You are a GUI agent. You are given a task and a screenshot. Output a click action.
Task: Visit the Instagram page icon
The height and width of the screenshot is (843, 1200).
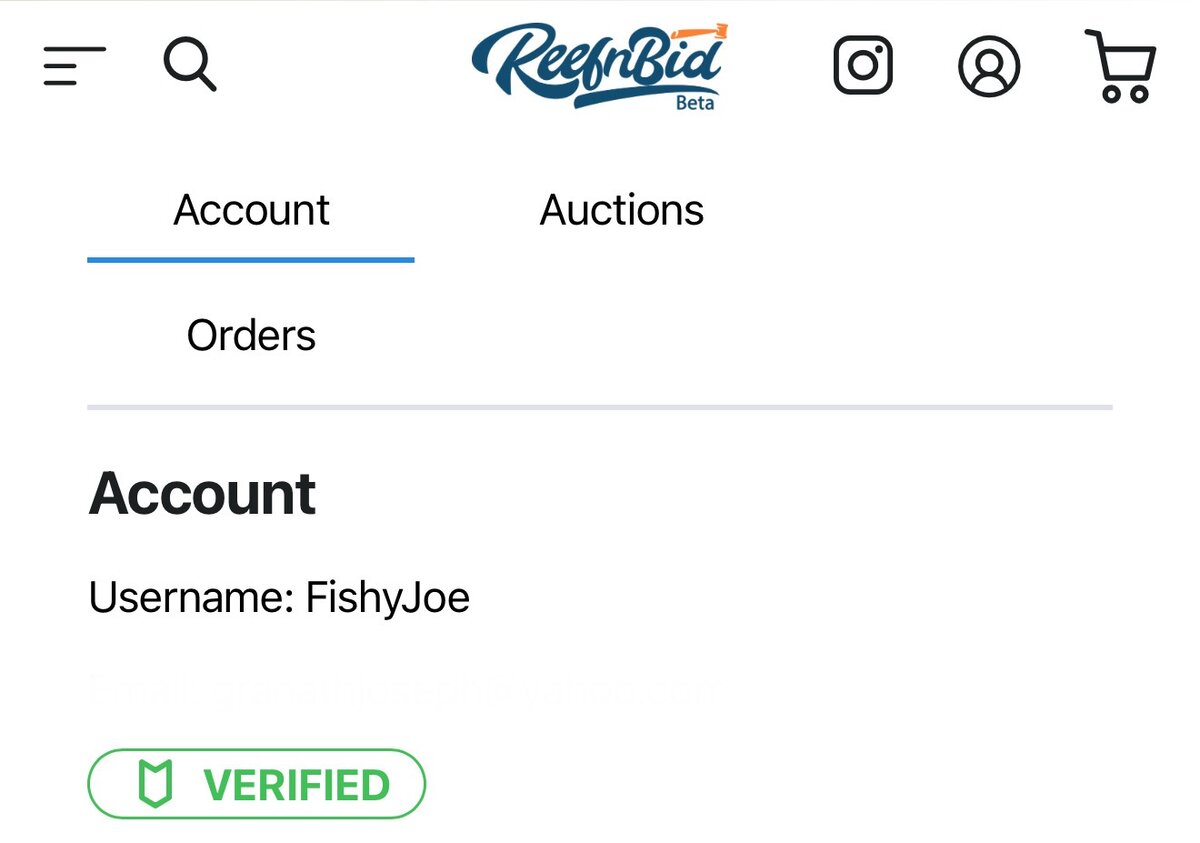[863, 66]
